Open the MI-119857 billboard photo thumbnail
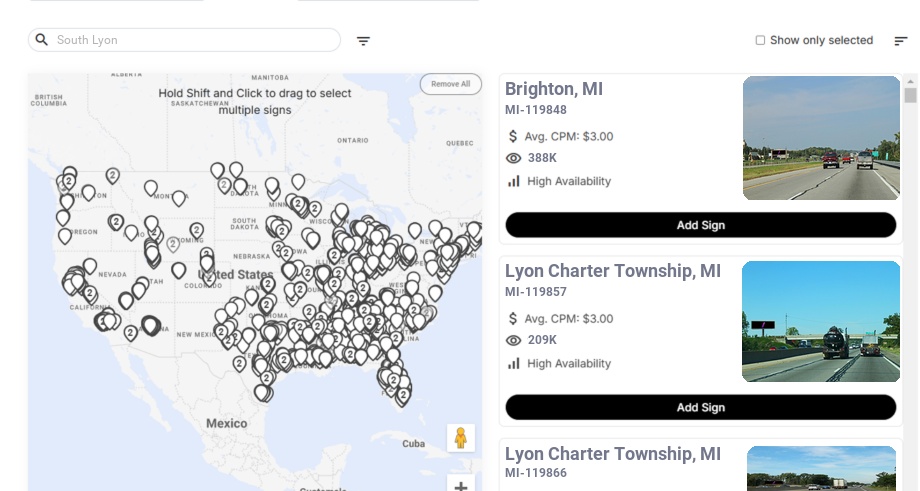920x491 pixels. click(821, 321)
